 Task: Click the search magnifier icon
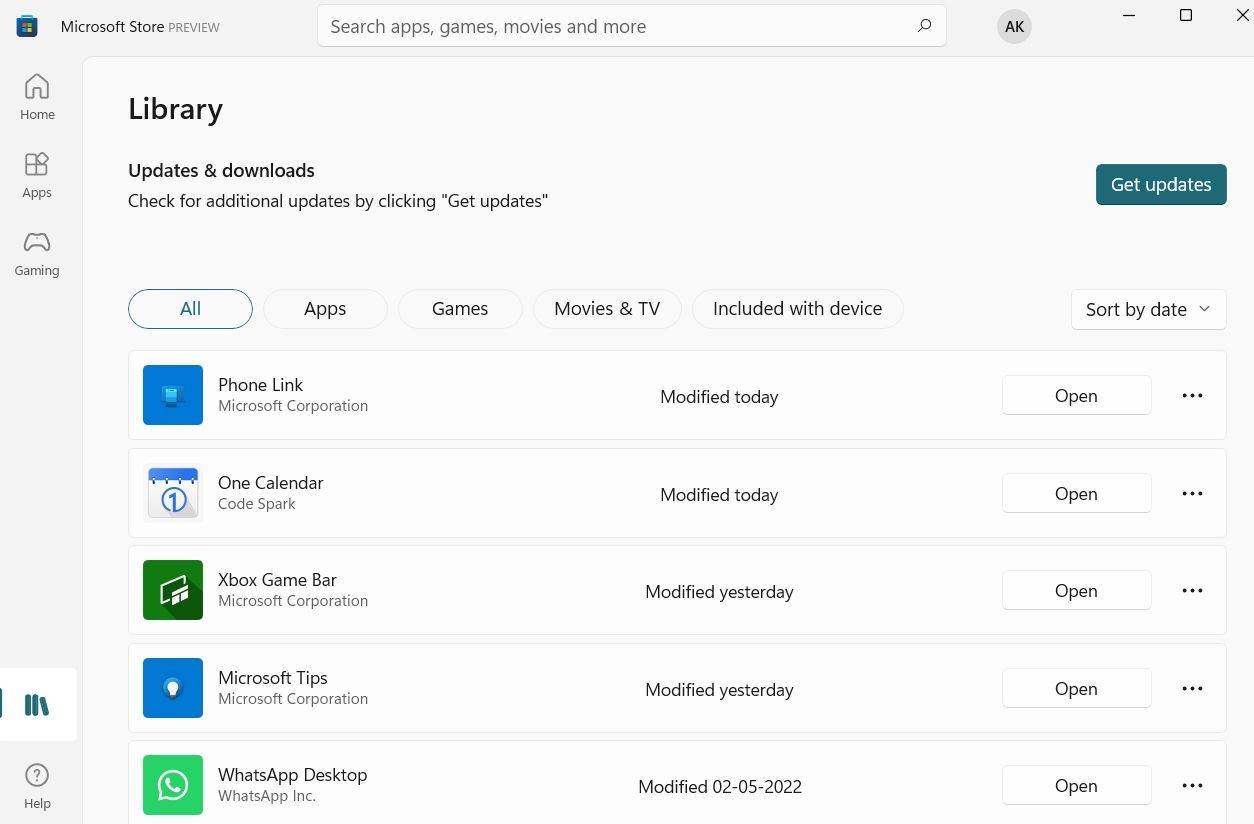(x=924, y=26)
